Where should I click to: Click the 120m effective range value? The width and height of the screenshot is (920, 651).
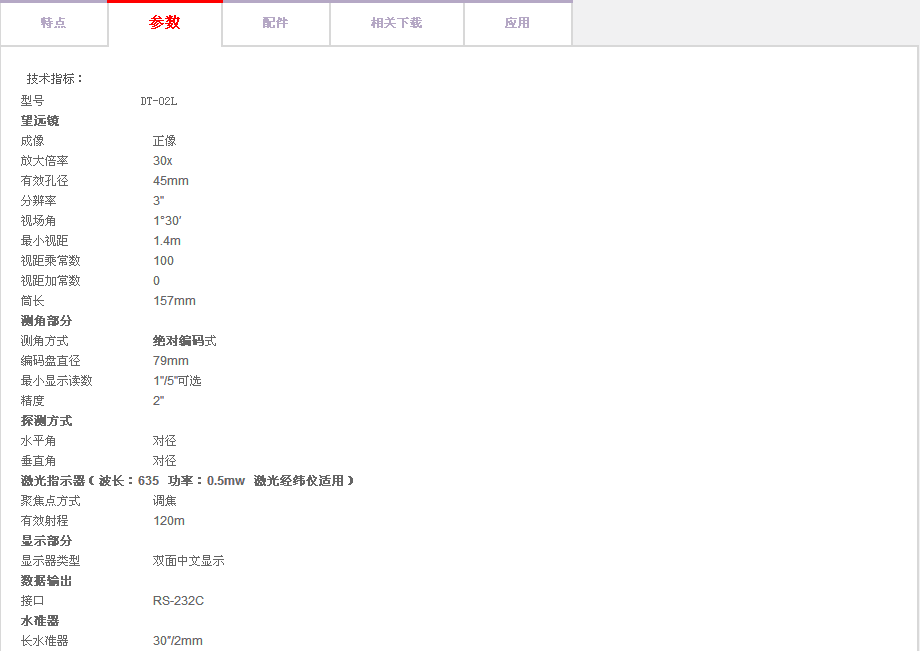coord(168,521)
